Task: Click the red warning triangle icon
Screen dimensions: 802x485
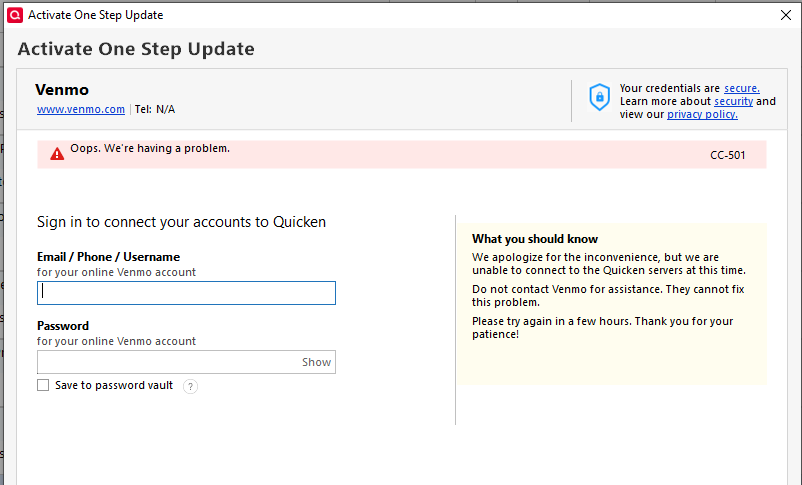Action: tap(57, 153)
